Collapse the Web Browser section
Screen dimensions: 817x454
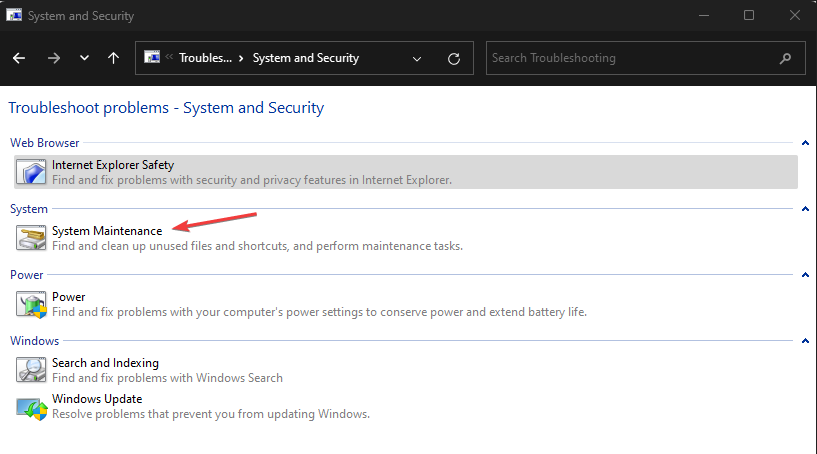click(805, 143)
